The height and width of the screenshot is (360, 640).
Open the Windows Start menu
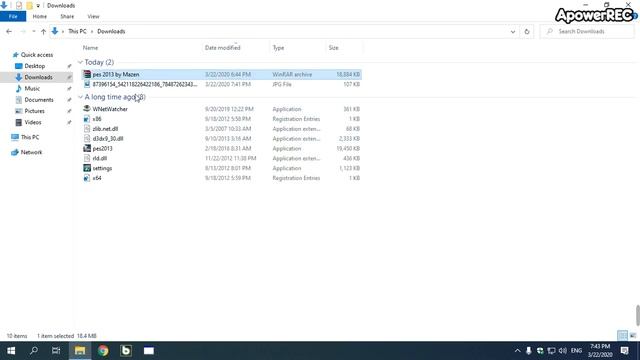11,351
